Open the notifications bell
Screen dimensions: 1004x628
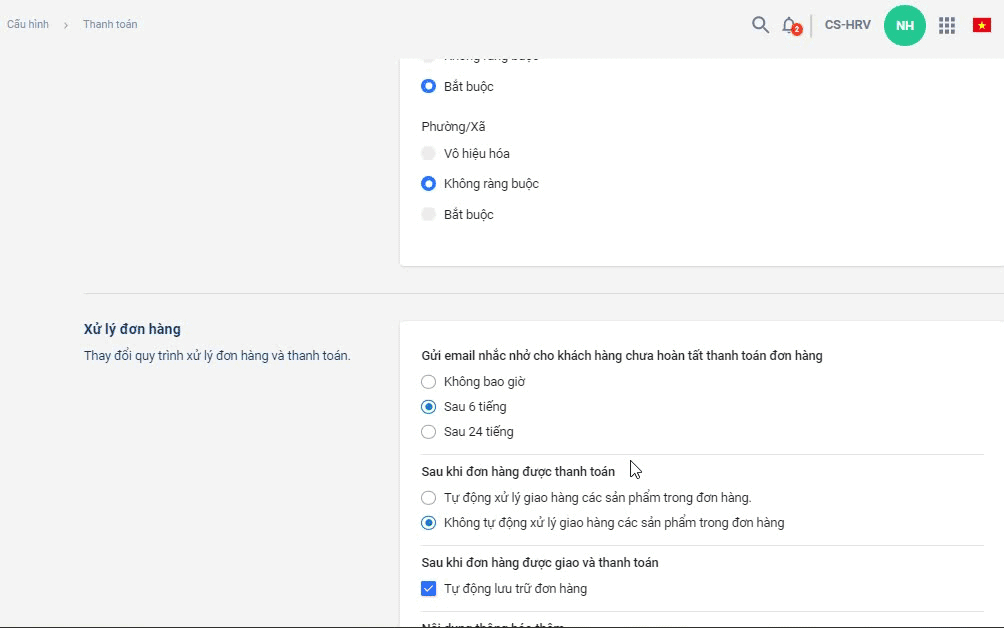pyautogui.click(x=789, y=25)
